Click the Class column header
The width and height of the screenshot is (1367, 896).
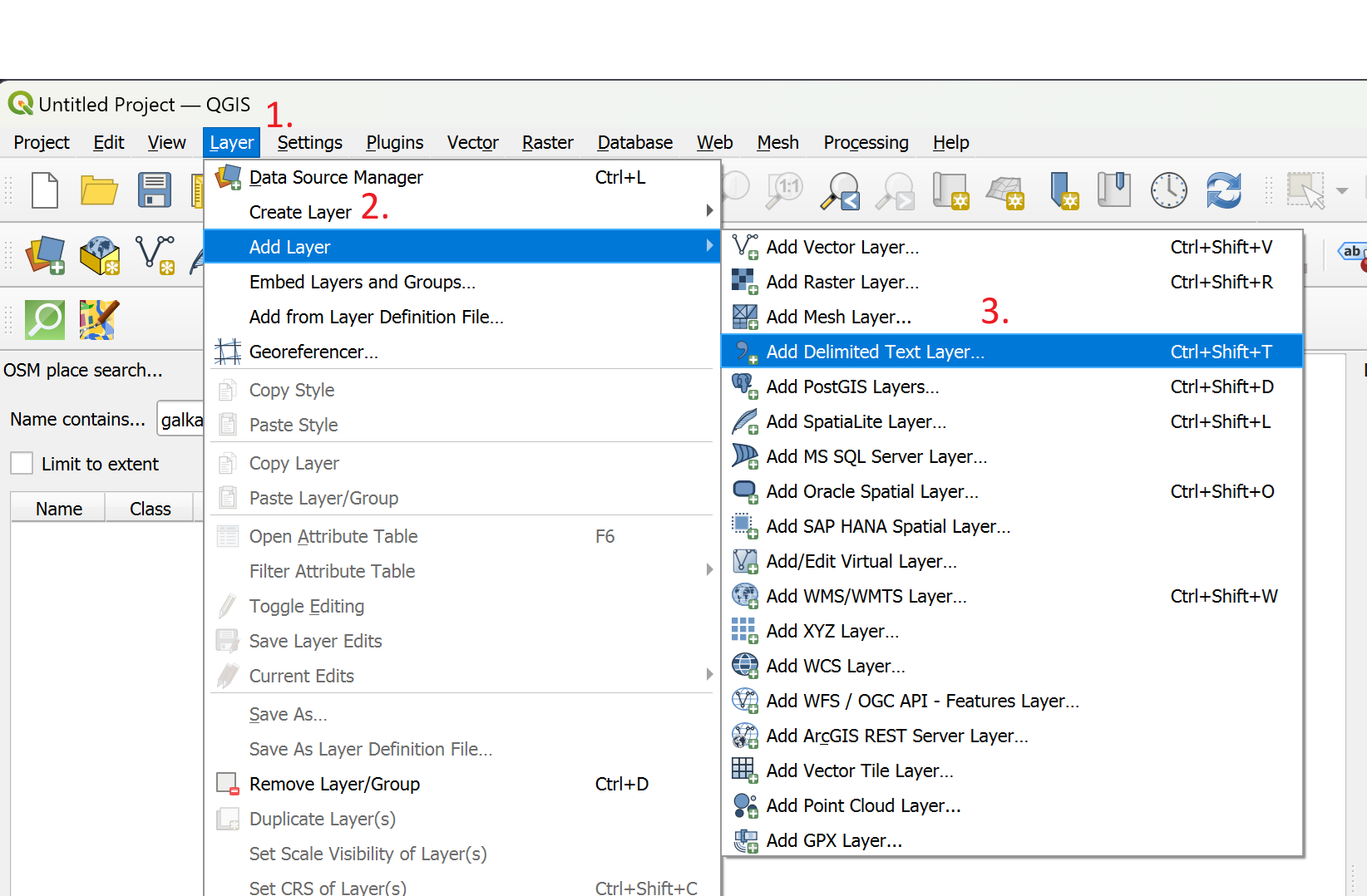[150, 509]
